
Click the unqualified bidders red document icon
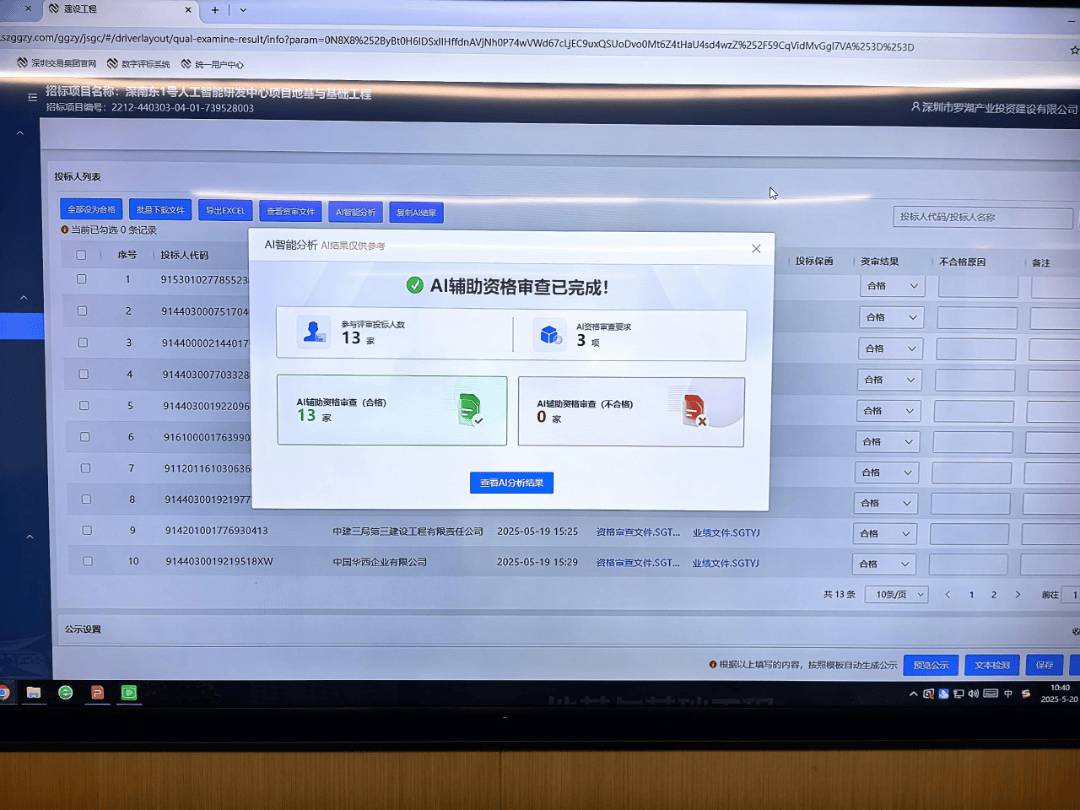tap(694, 410)
